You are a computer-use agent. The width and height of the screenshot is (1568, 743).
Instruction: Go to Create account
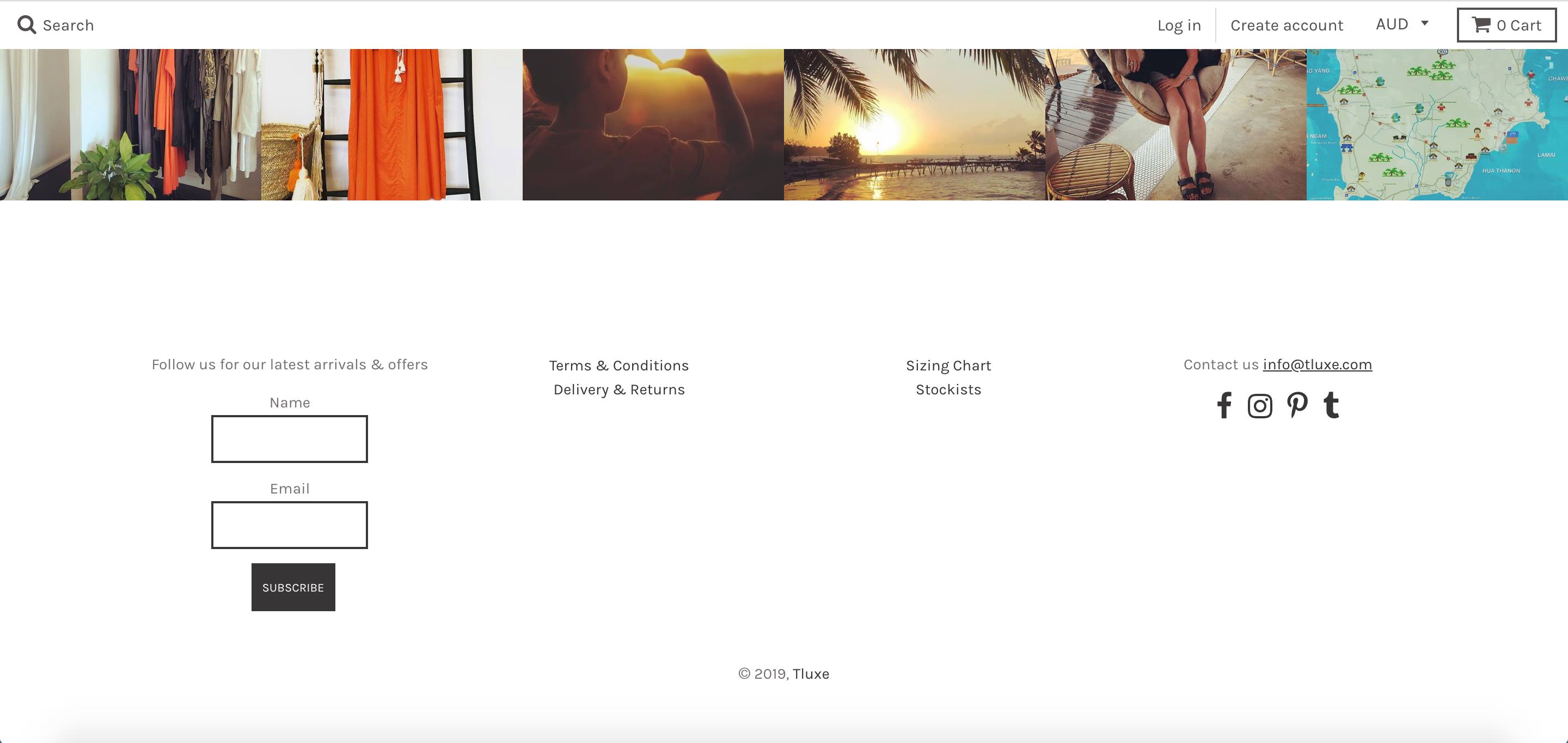click(x=1287, y=26)
